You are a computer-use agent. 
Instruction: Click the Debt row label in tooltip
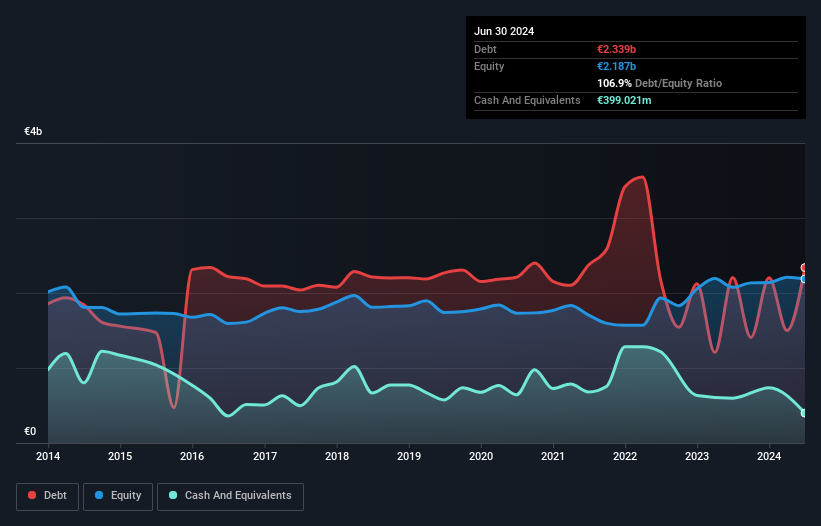485,49
